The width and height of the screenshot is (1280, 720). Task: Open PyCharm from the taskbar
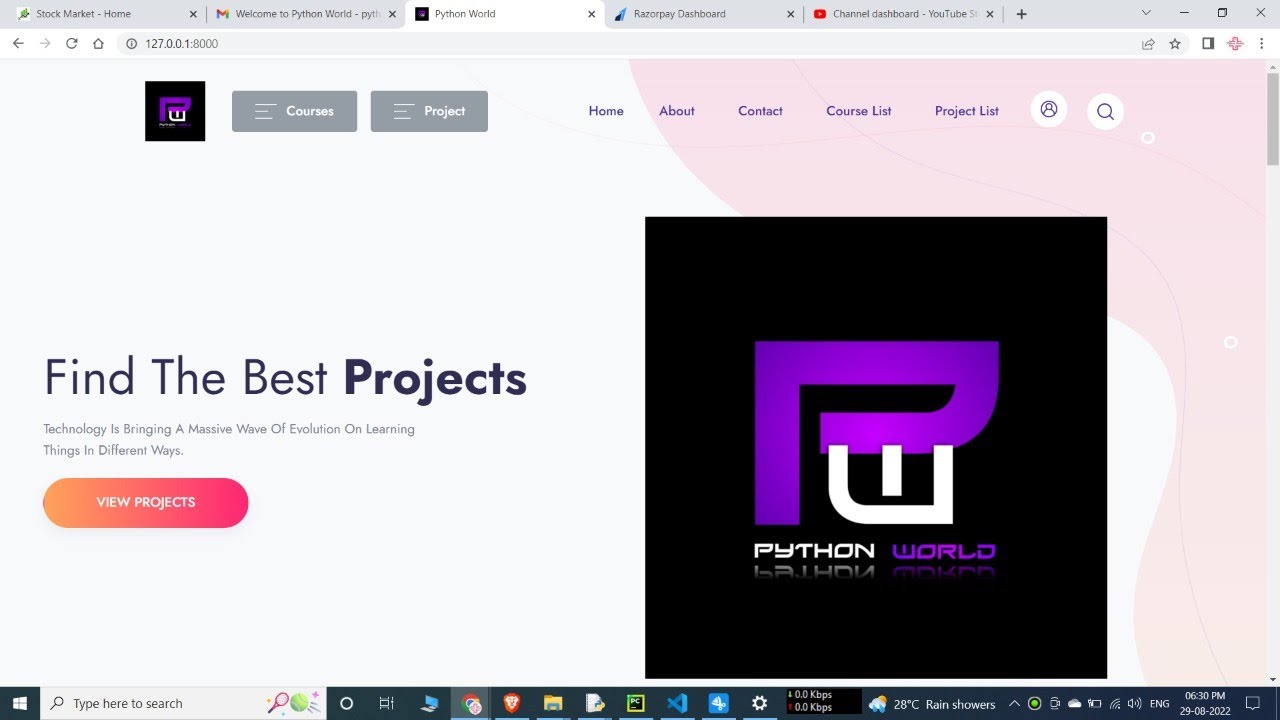[635, 703]
